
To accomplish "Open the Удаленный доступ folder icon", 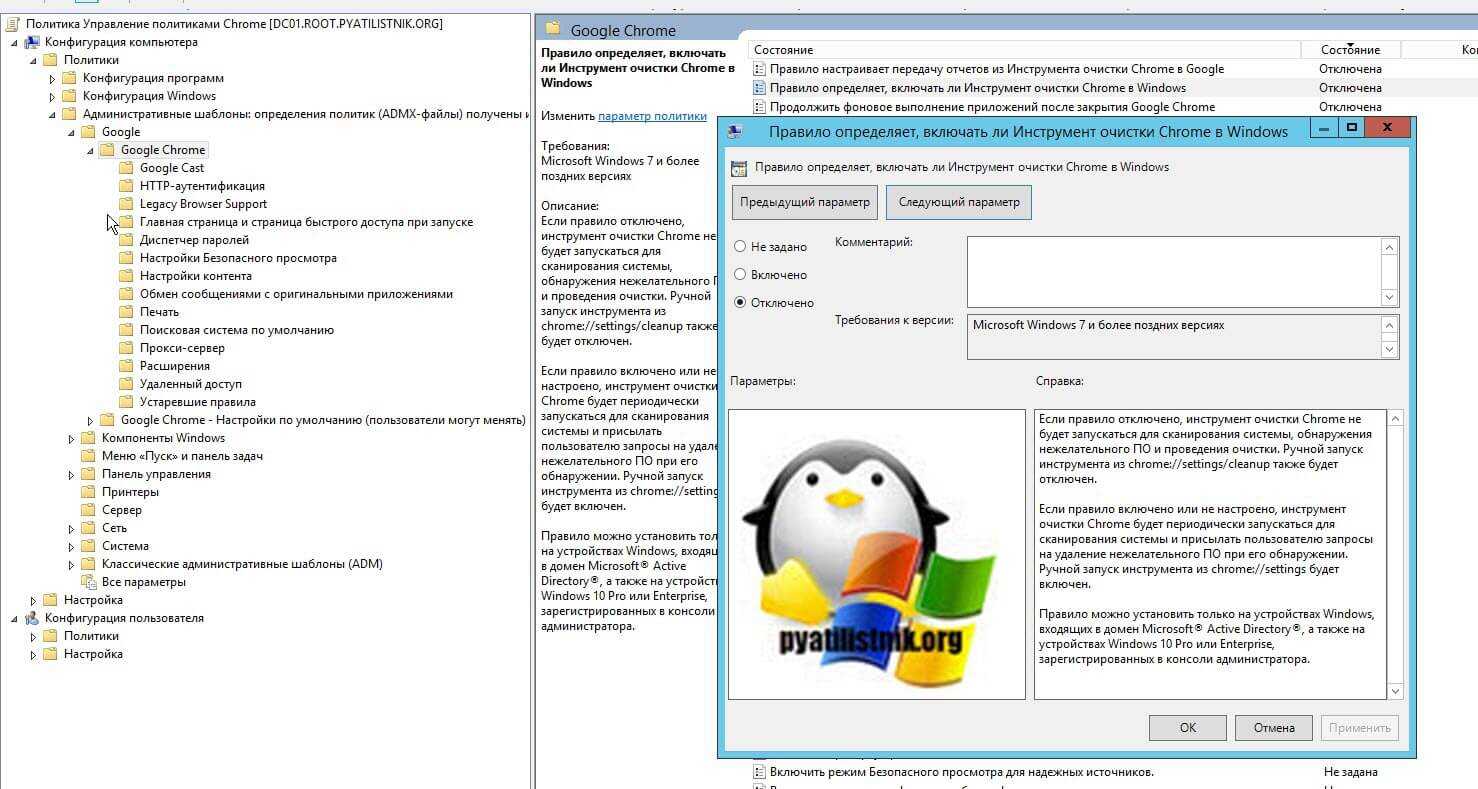I will coord(126,384).
